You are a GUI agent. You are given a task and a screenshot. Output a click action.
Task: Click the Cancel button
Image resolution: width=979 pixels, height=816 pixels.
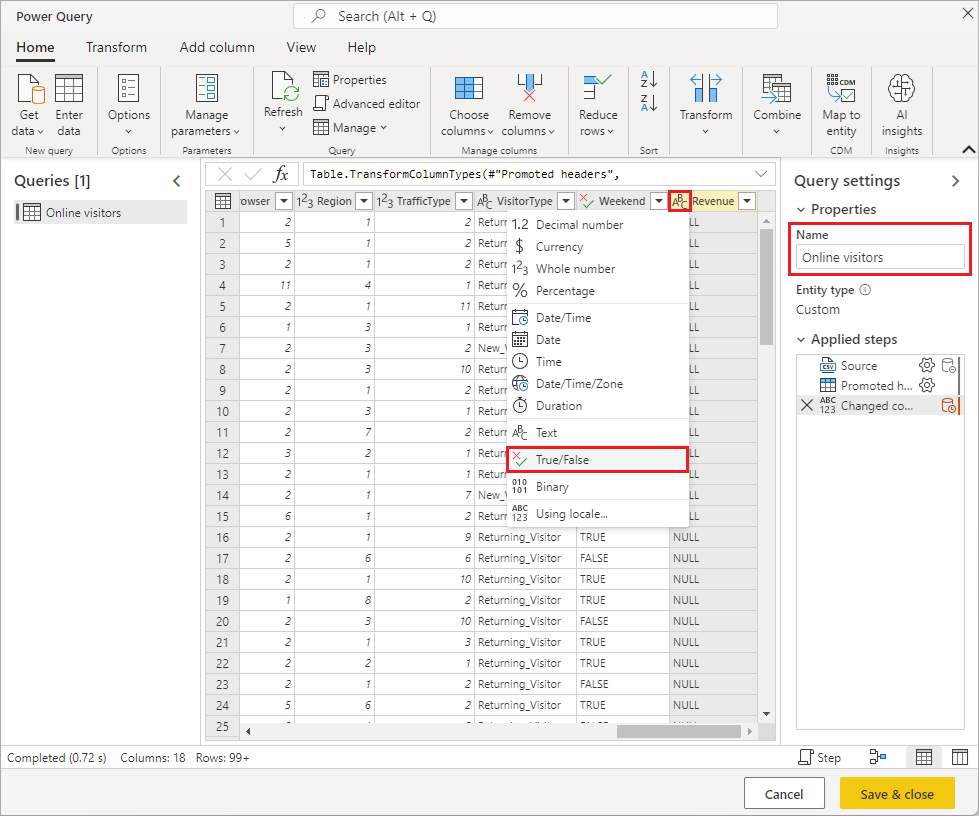click(784, 794)
